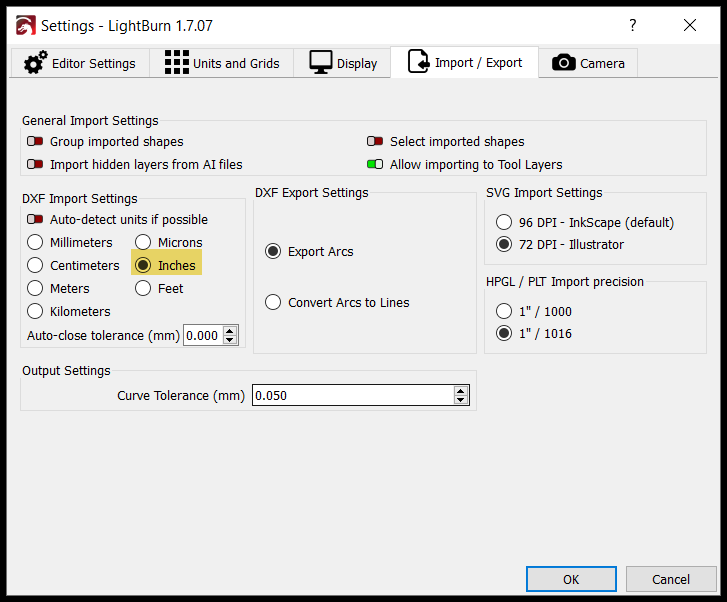Click the LightBurn logo in title bar
The image size is (727, 602).
click(x=26, y=26)
